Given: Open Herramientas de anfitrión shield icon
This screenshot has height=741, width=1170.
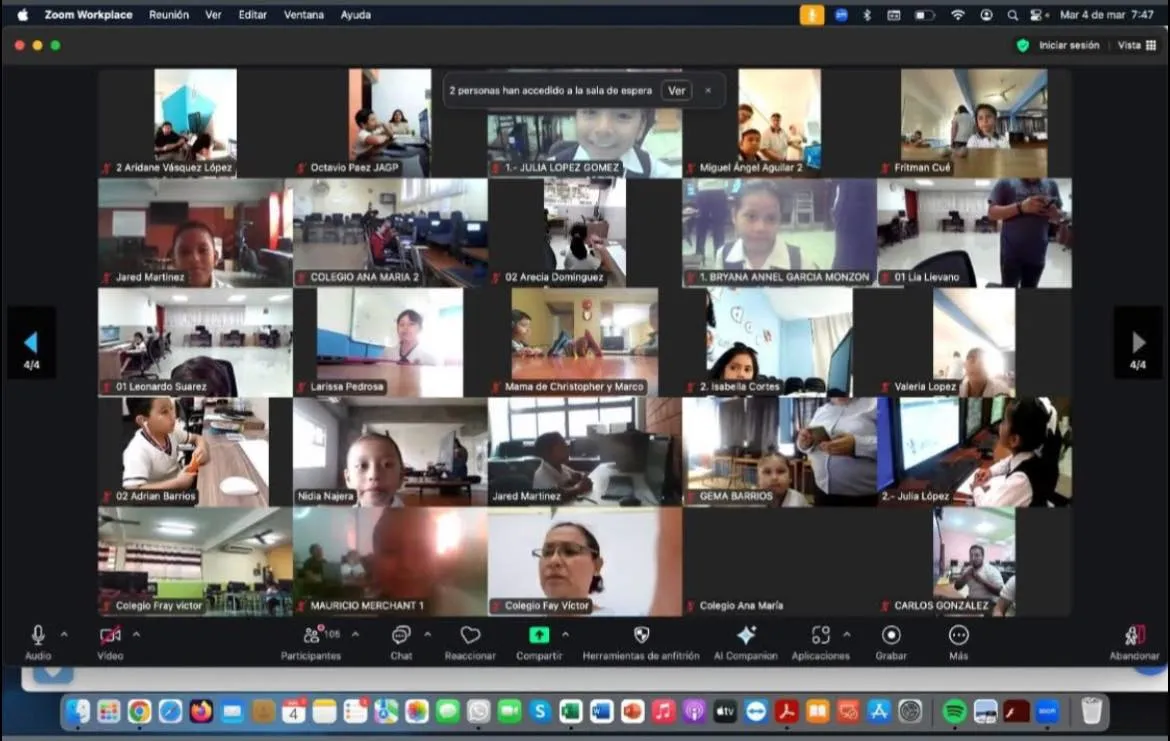Looking at the screenshot, I should pos(641,636).
